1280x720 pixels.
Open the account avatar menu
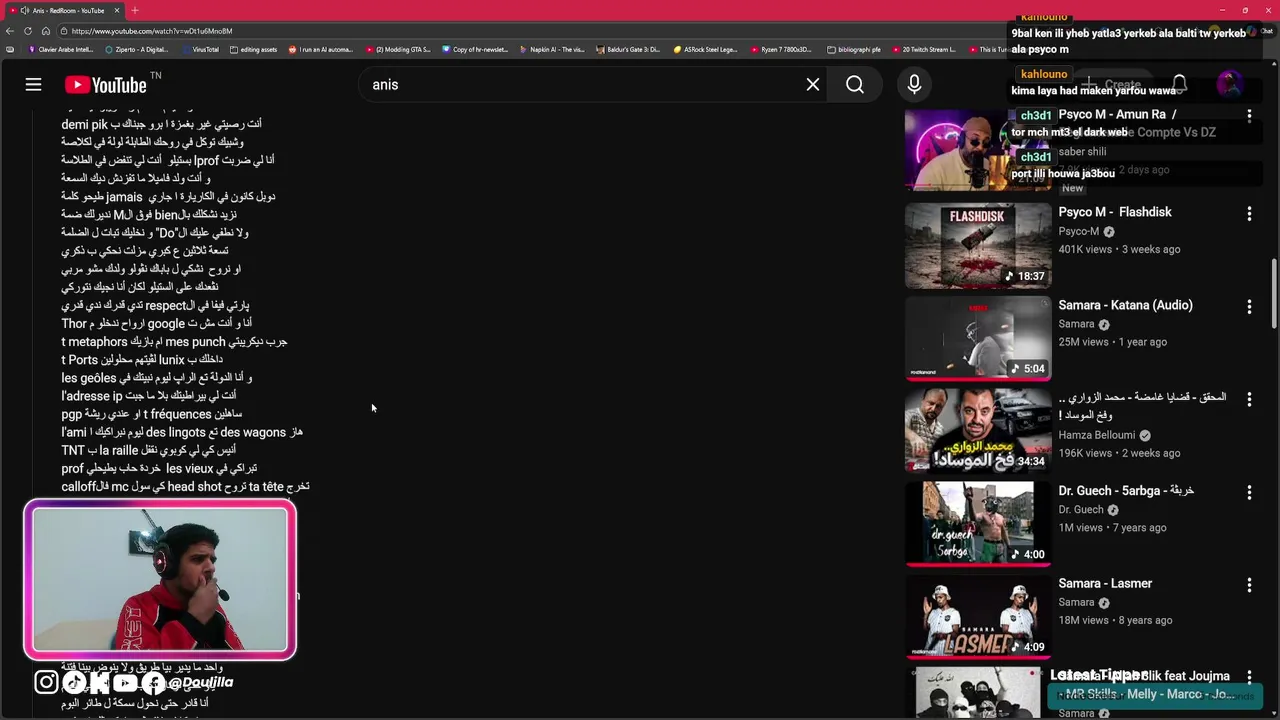pyautogui.click(x=1229, y=85)
